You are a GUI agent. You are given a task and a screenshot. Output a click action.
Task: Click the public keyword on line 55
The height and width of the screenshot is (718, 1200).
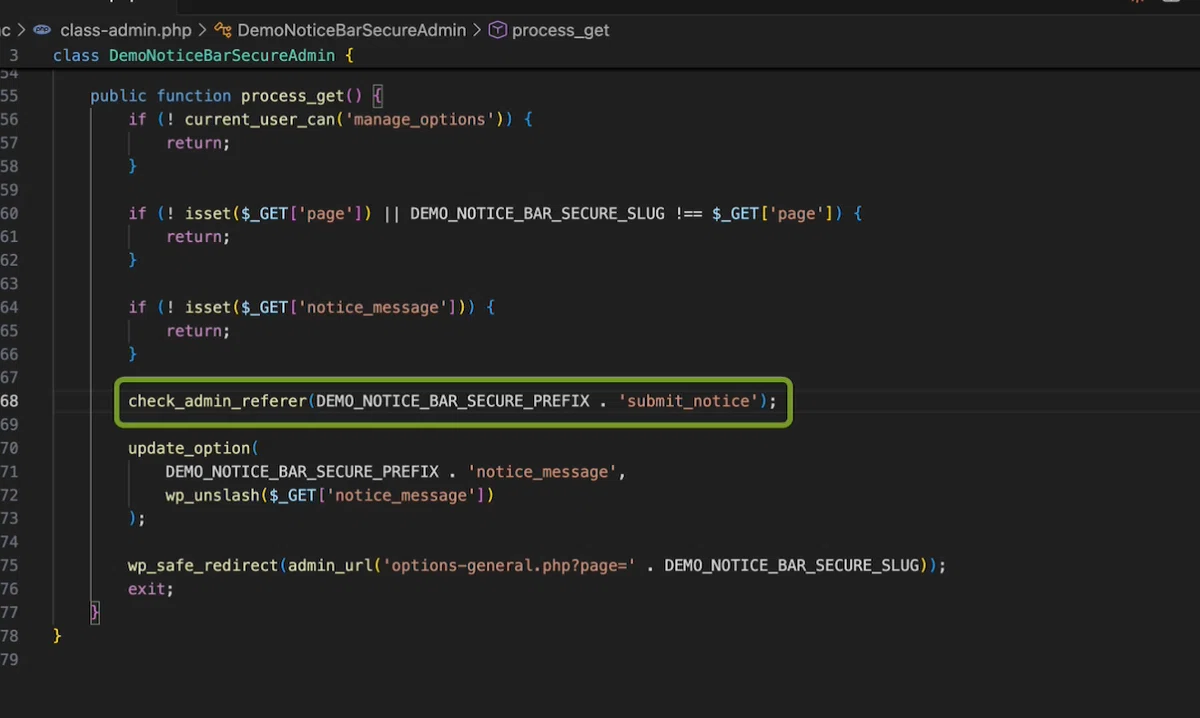pos(119,96)
